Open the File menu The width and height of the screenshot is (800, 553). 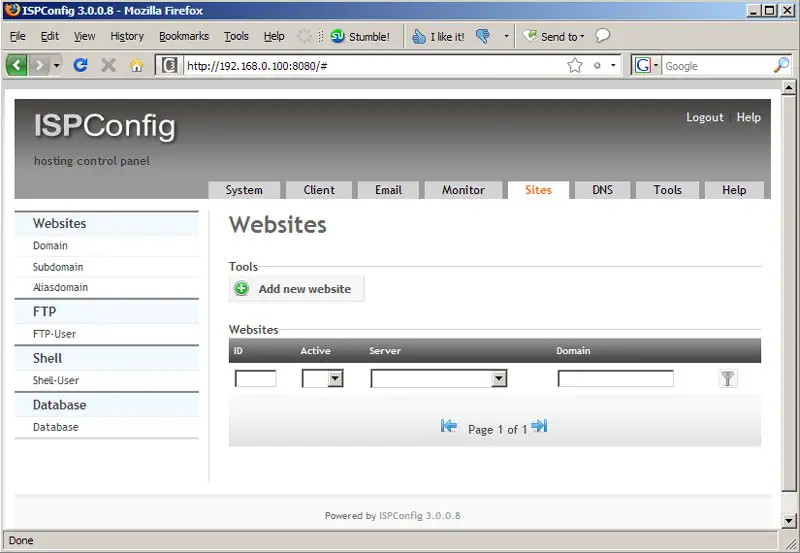[17, 36]
